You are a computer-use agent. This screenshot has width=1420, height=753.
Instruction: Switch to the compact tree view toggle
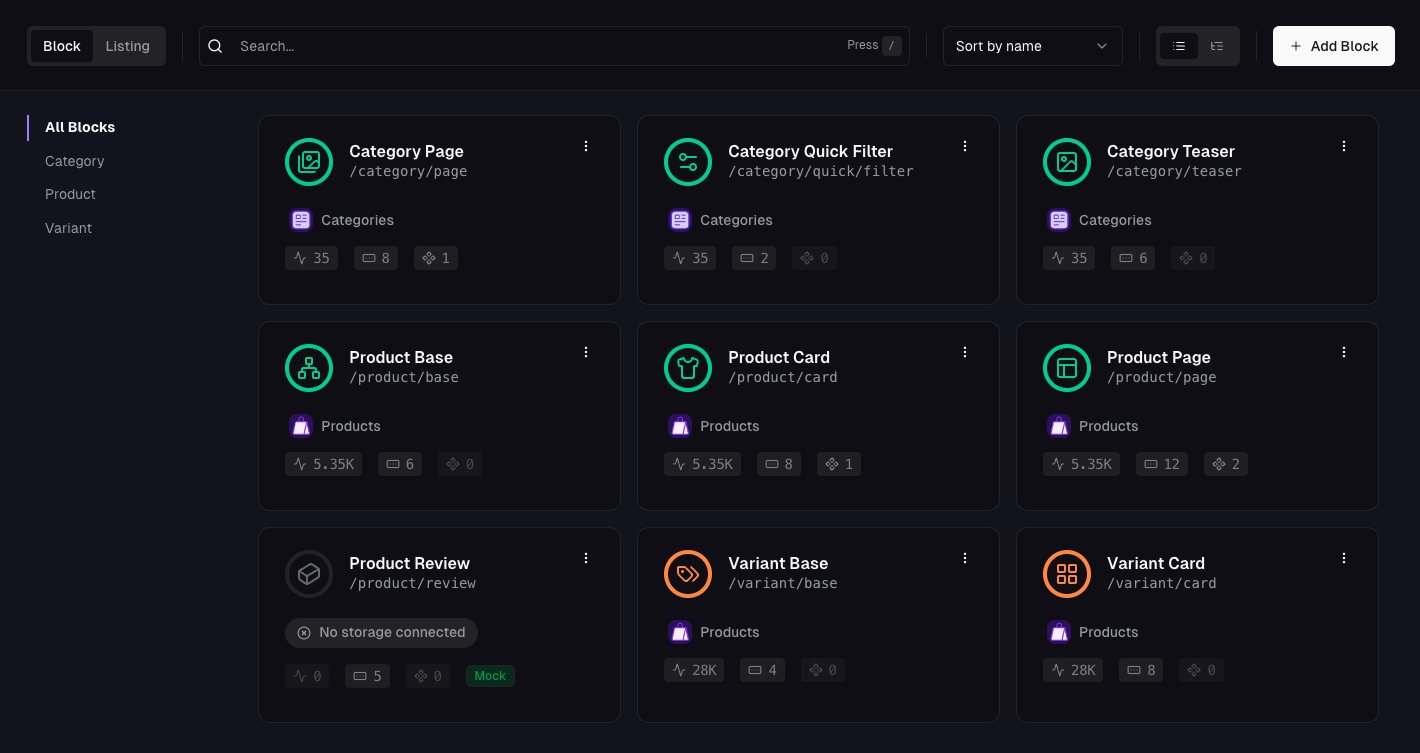click(1217, 45)
